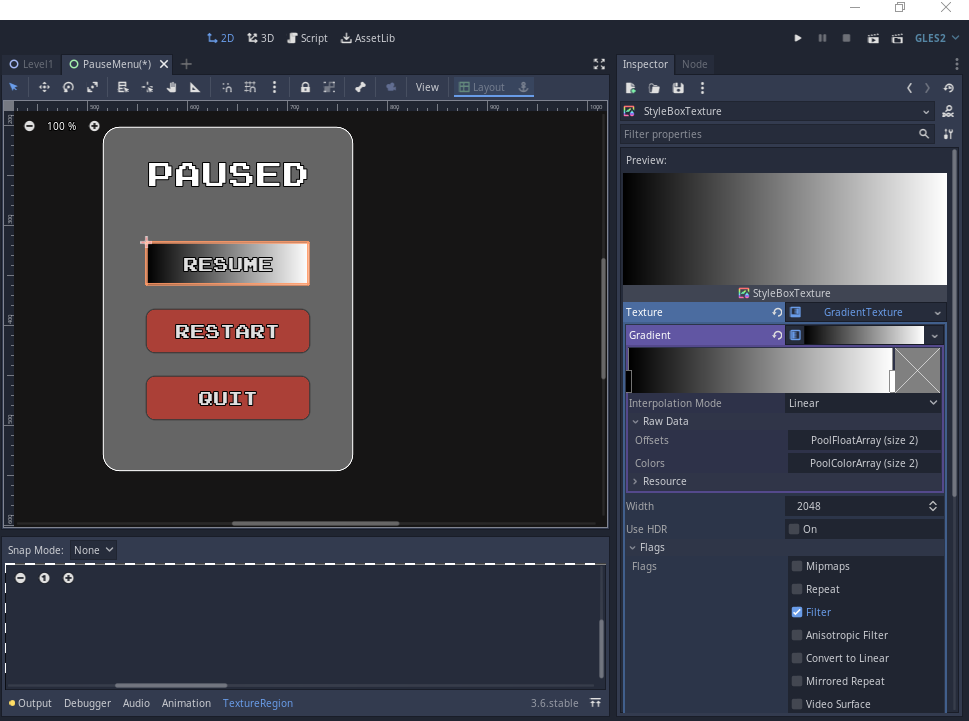This screenshot has height=721, width=969.
Task: Open the documentation icon beside StyleBoxTexture
Action: pyautogui.click(x=947, y=111)
